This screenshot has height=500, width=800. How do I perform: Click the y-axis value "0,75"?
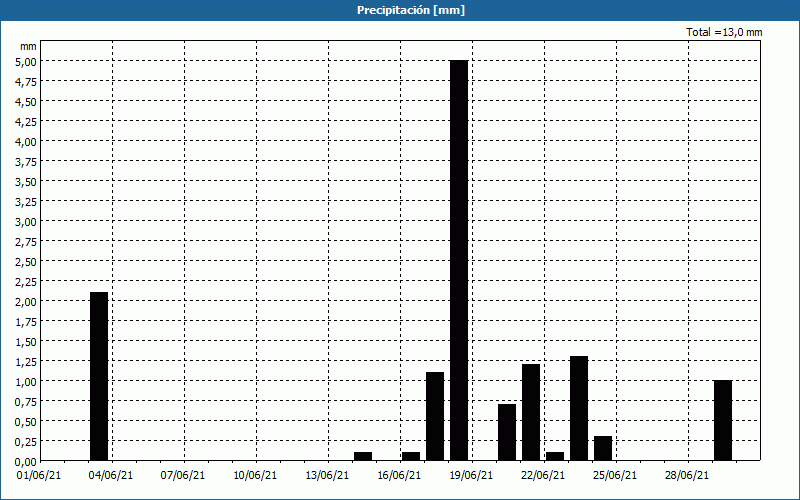26,402
